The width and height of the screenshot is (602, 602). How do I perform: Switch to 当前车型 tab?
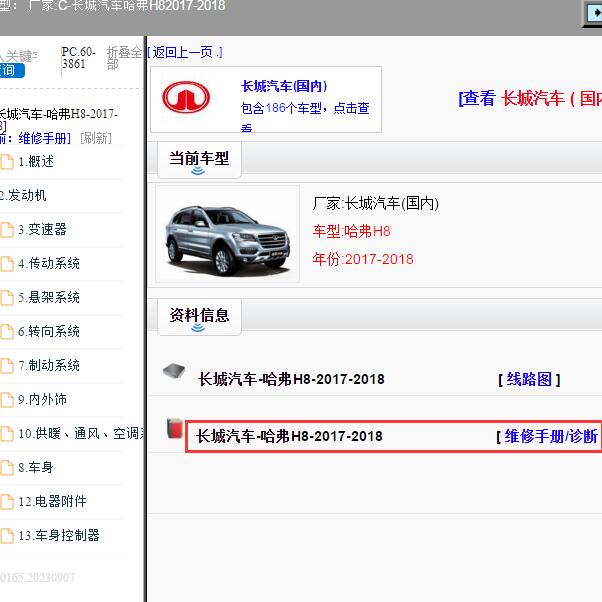coord(199,159)
